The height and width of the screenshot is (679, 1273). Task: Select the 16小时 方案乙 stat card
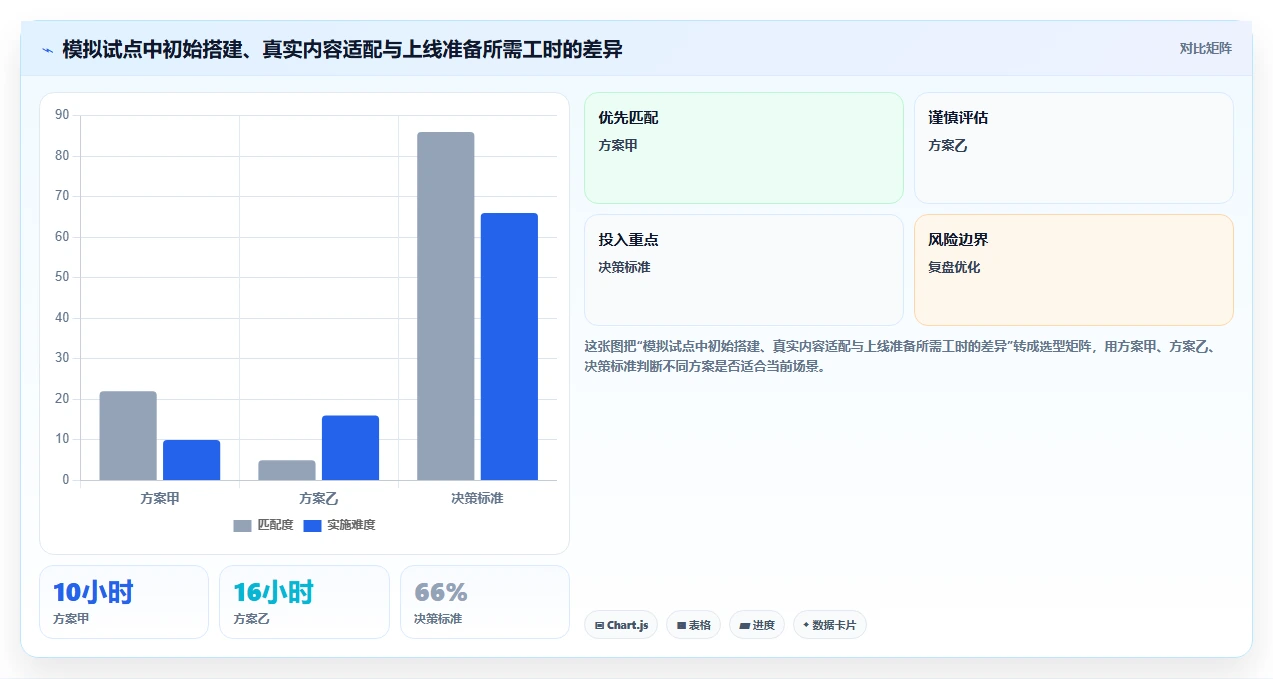coord(304,602)
